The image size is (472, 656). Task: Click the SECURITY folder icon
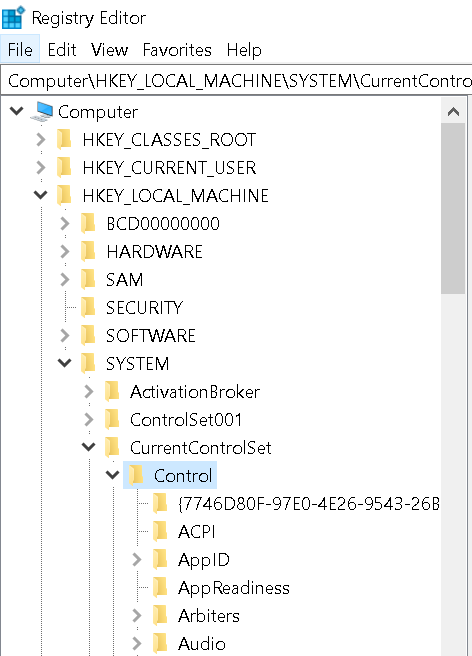(x=88, y=308)
